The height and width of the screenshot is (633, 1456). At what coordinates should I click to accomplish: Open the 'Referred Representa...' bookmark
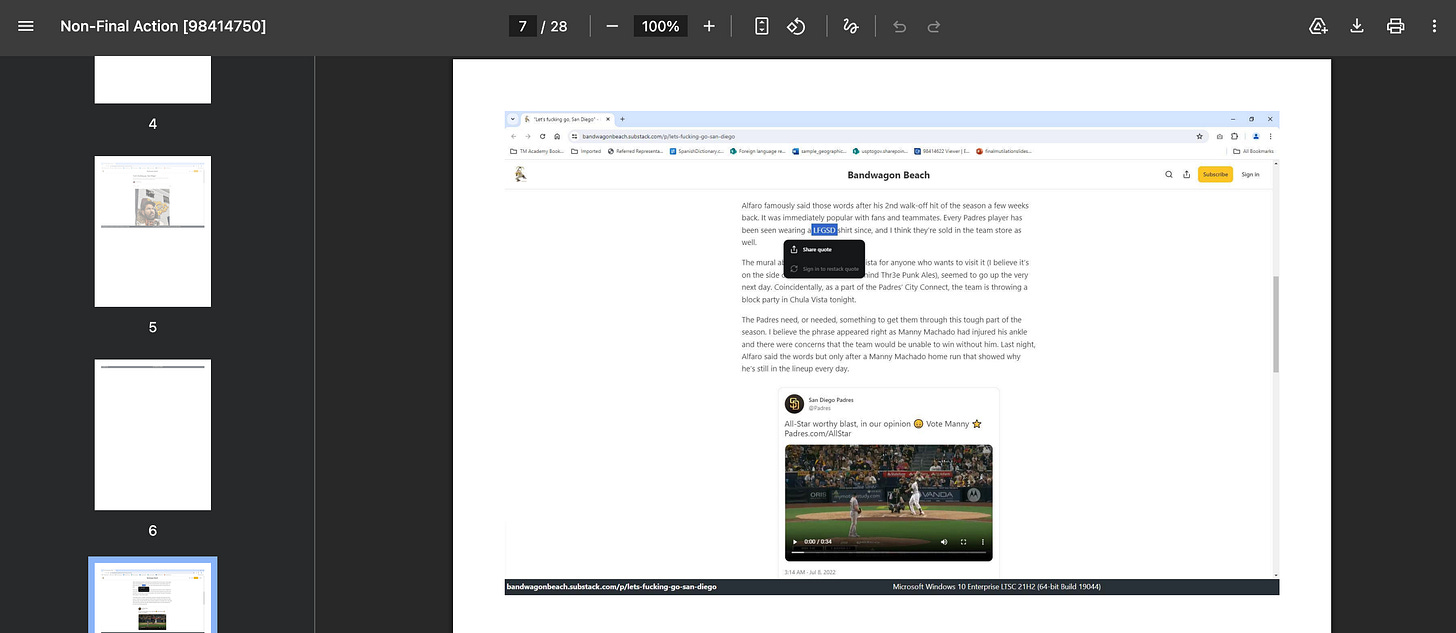coord(636,151)
